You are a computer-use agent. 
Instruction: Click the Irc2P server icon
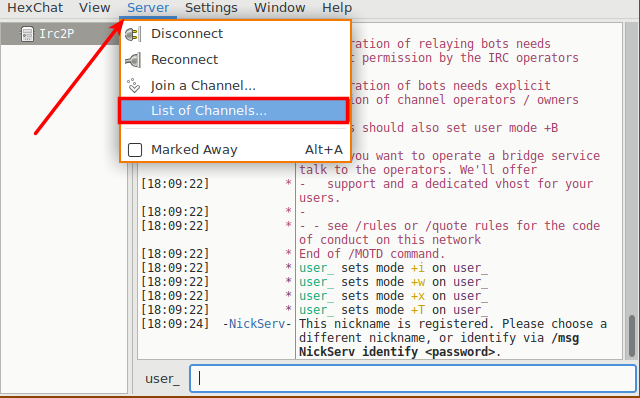pos(27,34)
